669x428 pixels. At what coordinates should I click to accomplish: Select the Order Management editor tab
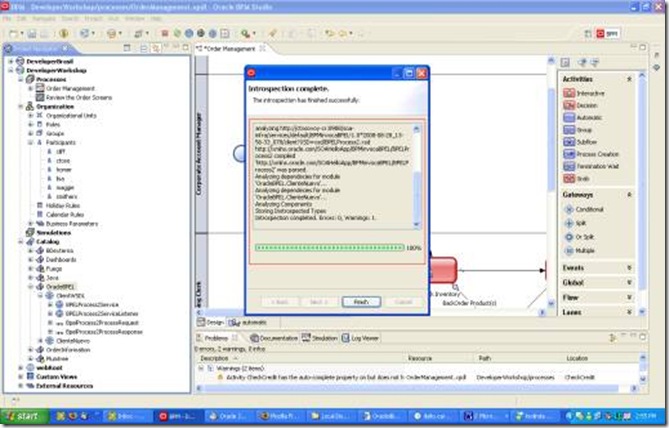[x=230, y=49]
